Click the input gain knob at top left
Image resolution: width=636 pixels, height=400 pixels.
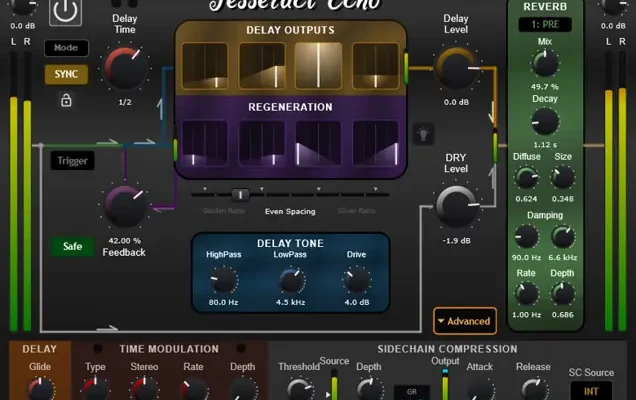click(x=22, y=6)
